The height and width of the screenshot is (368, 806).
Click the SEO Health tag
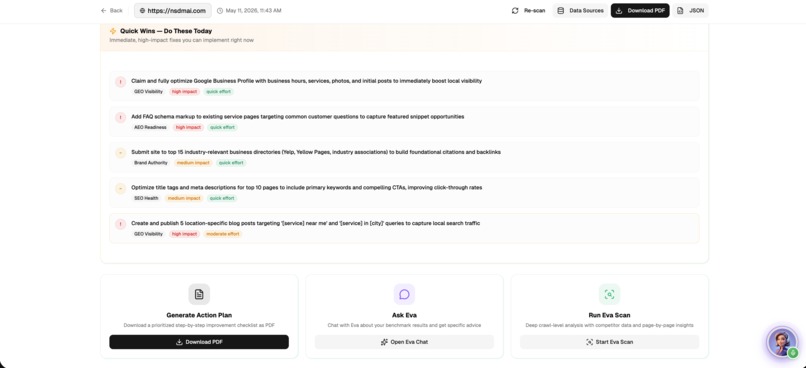146,198
